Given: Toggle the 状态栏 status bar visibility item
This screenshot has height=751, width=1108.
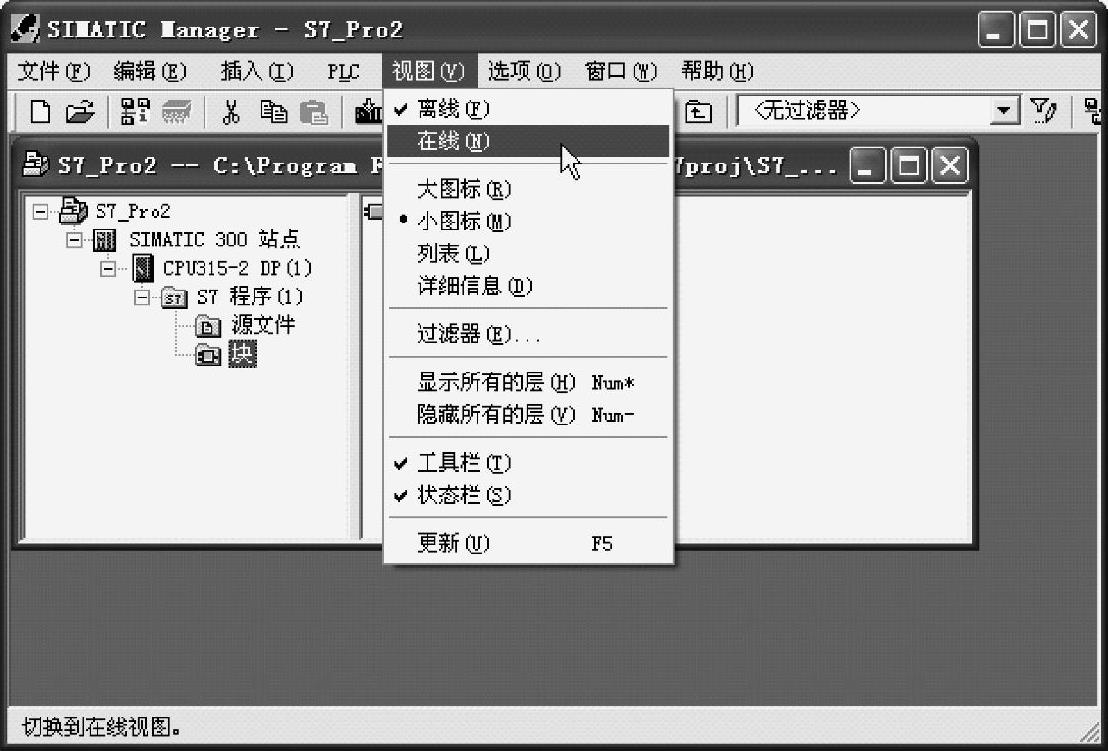Looking at the screenshot, I should (x=528, y=495).
